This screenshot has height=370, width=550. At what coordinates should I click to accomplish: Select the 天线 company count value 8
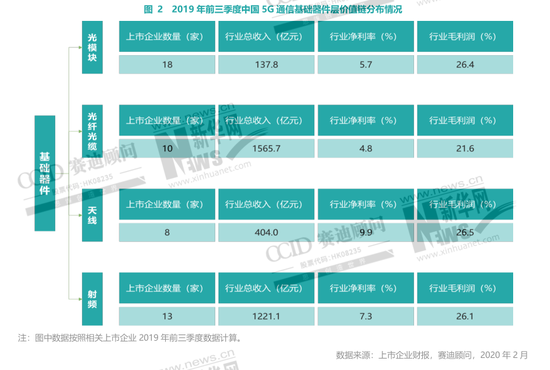(x=167, y=232)
